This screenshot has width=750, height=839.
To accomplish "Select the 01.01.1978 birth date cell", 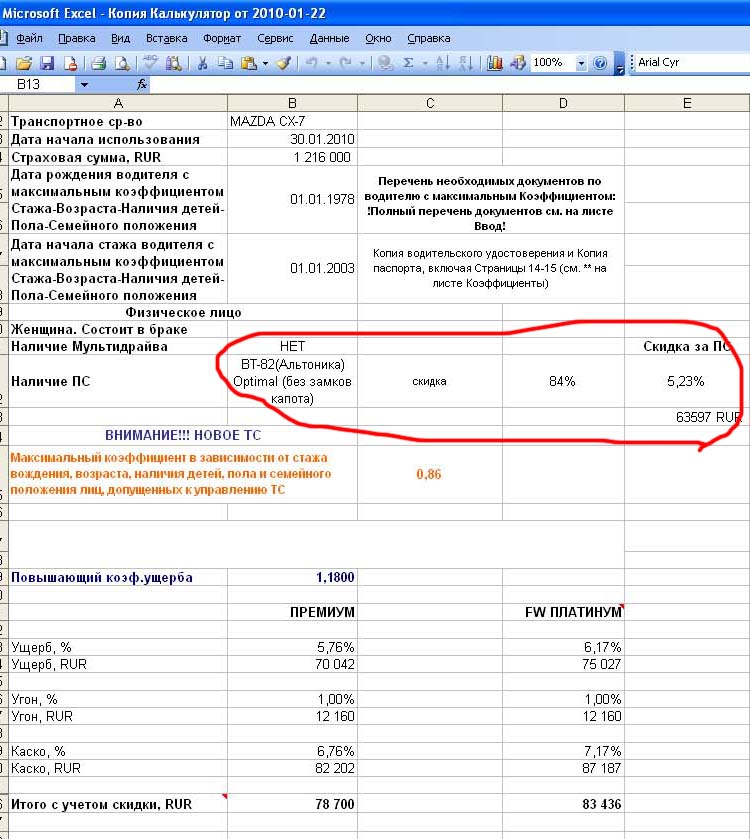I will tap(292, 200).
